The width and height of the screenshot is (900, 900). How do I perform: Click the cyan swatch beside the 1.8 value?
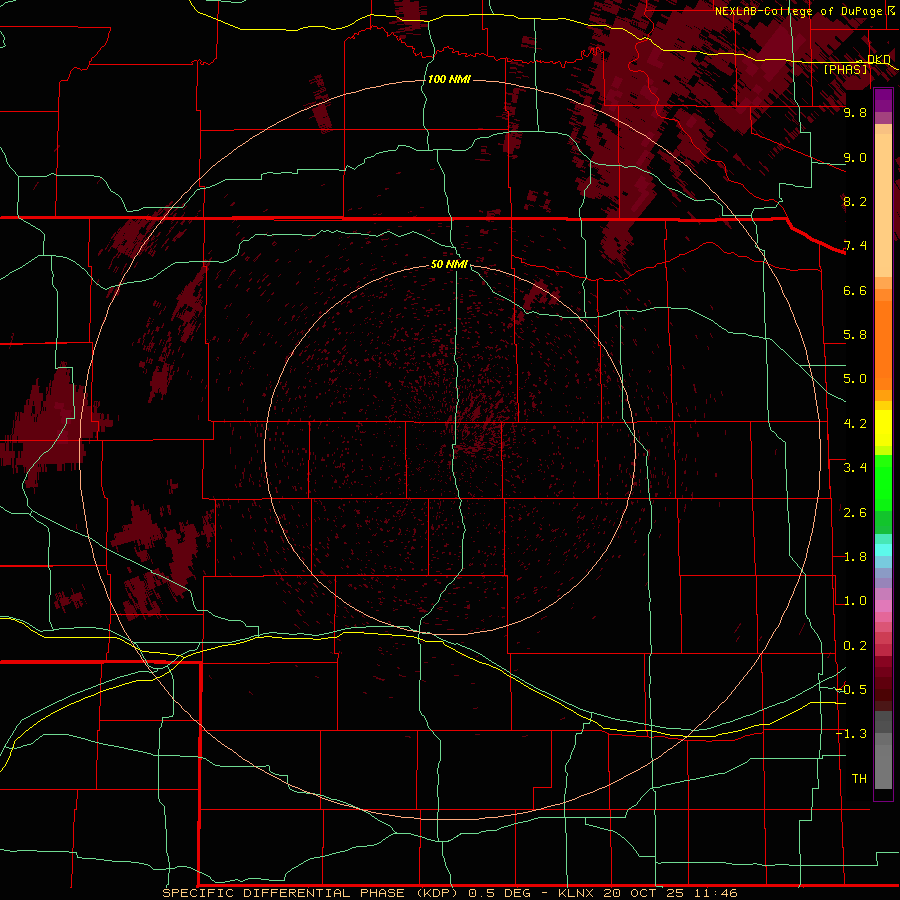click(883, 550)
